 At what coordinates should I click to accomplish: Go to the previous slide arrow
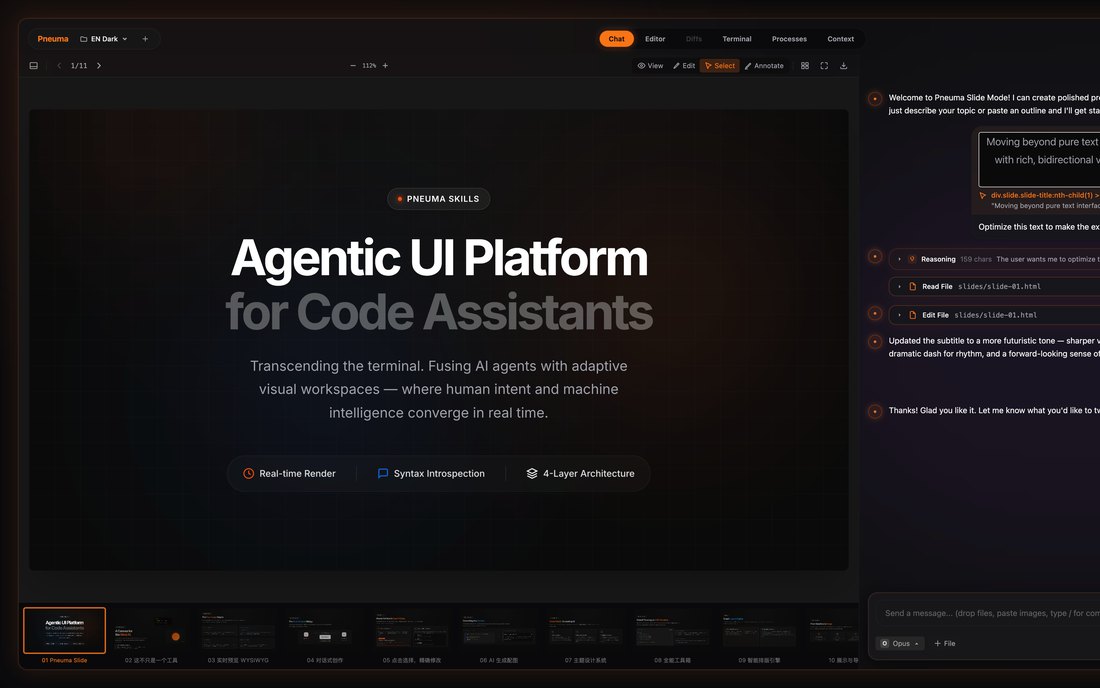pos(59,65)
